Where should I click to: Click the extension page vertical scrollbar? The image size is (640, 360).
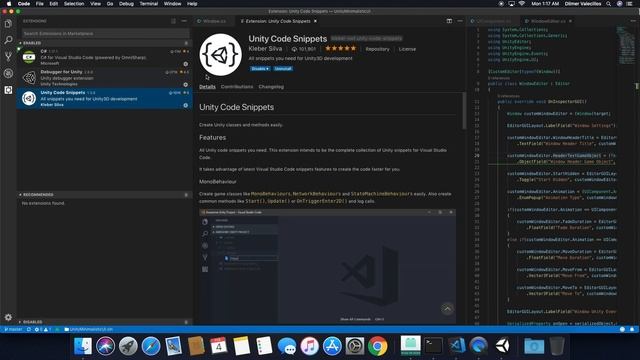click(464, 110)
